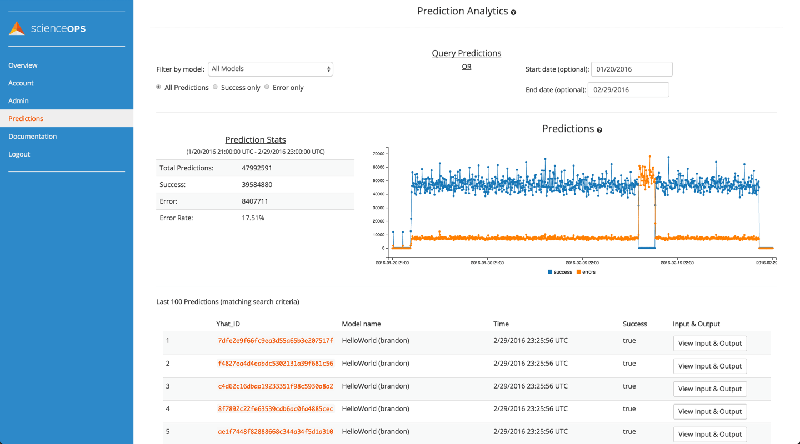Click help icon beside Prediction Analytics title

point(514,12)
